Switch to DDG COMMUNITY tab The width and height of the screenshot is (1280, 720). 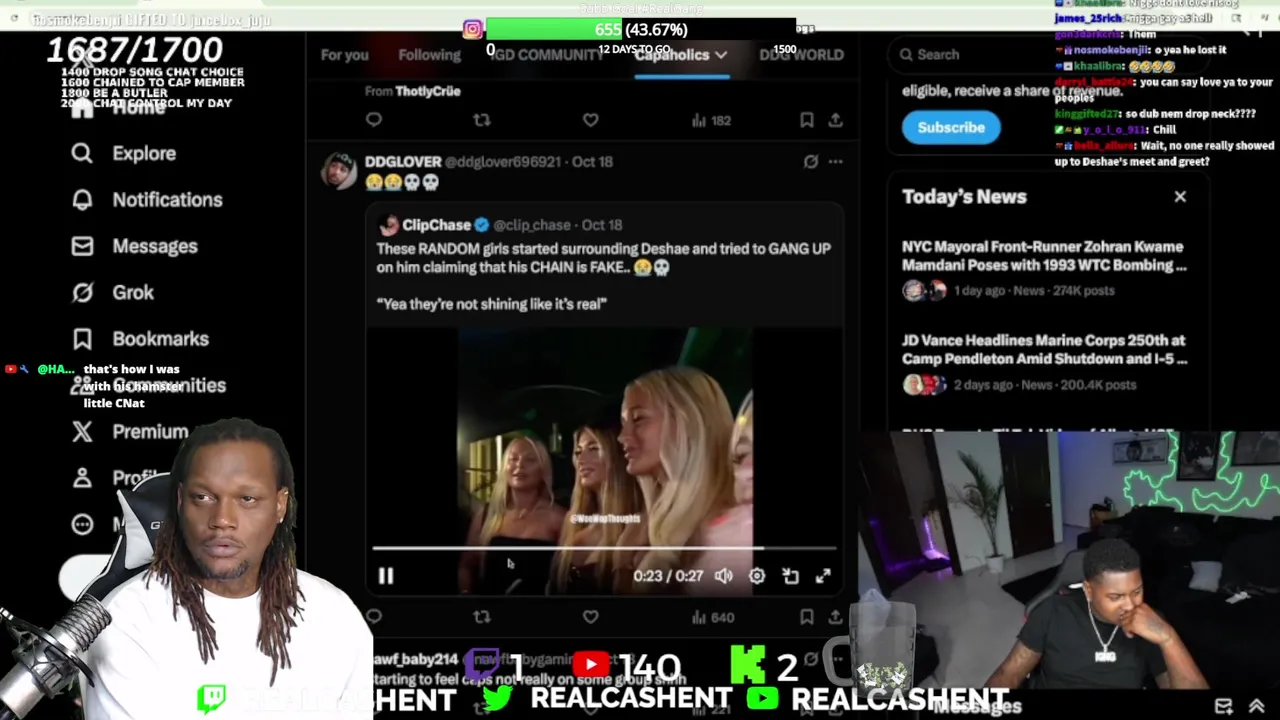[x=547, y=55]
